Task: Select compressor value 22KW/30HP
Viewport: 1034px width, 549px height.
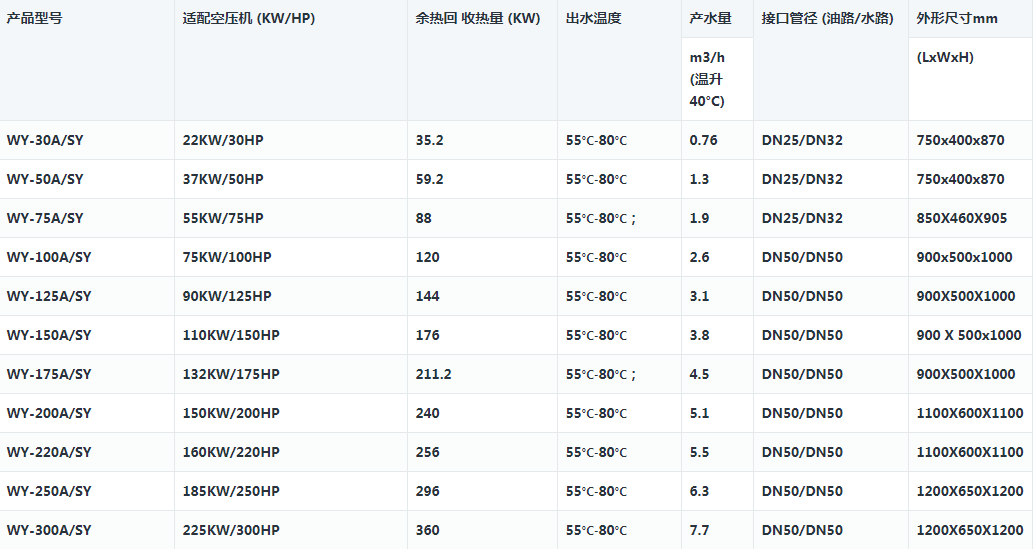Action: click(x=223, y=140)
